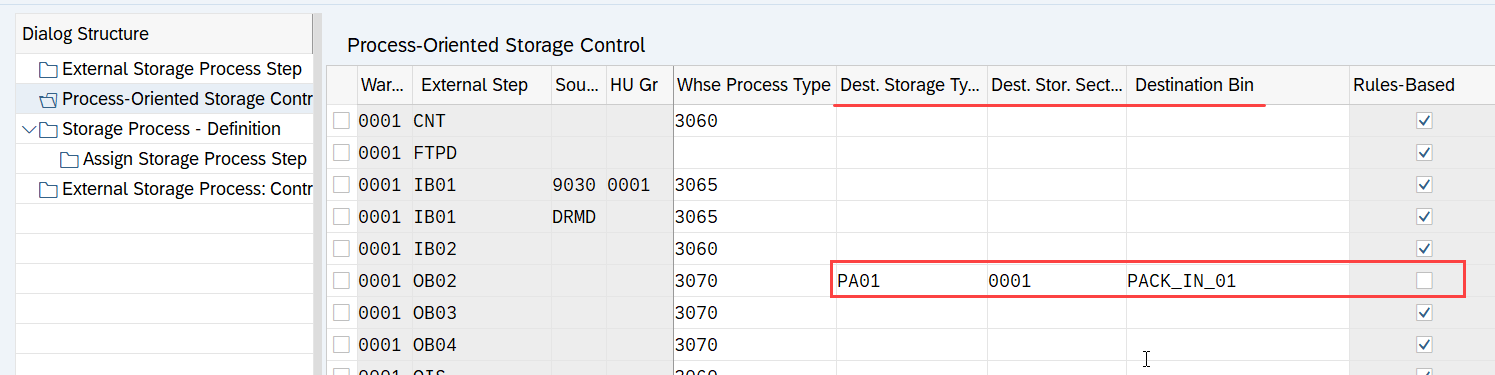This screenshot has width=1495, height=375.
Task: Toggle Rules-Based checkbox for IB02 row
Action: click(x=1424, y=249)
